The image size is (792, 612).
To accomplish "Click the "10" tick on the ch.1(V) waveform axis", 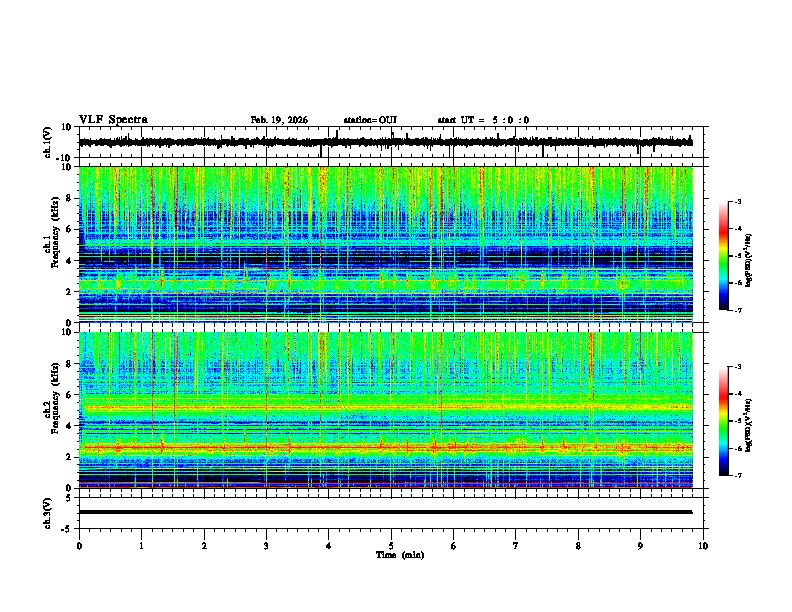I will tap(67, 127).
